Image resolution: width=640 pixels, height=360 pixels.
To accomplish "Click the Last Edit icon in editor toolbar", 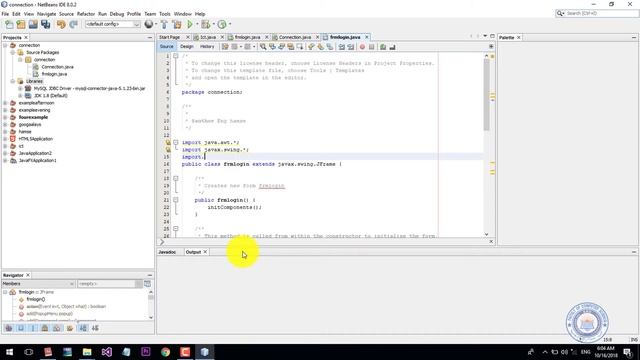I will click(225, 47).
